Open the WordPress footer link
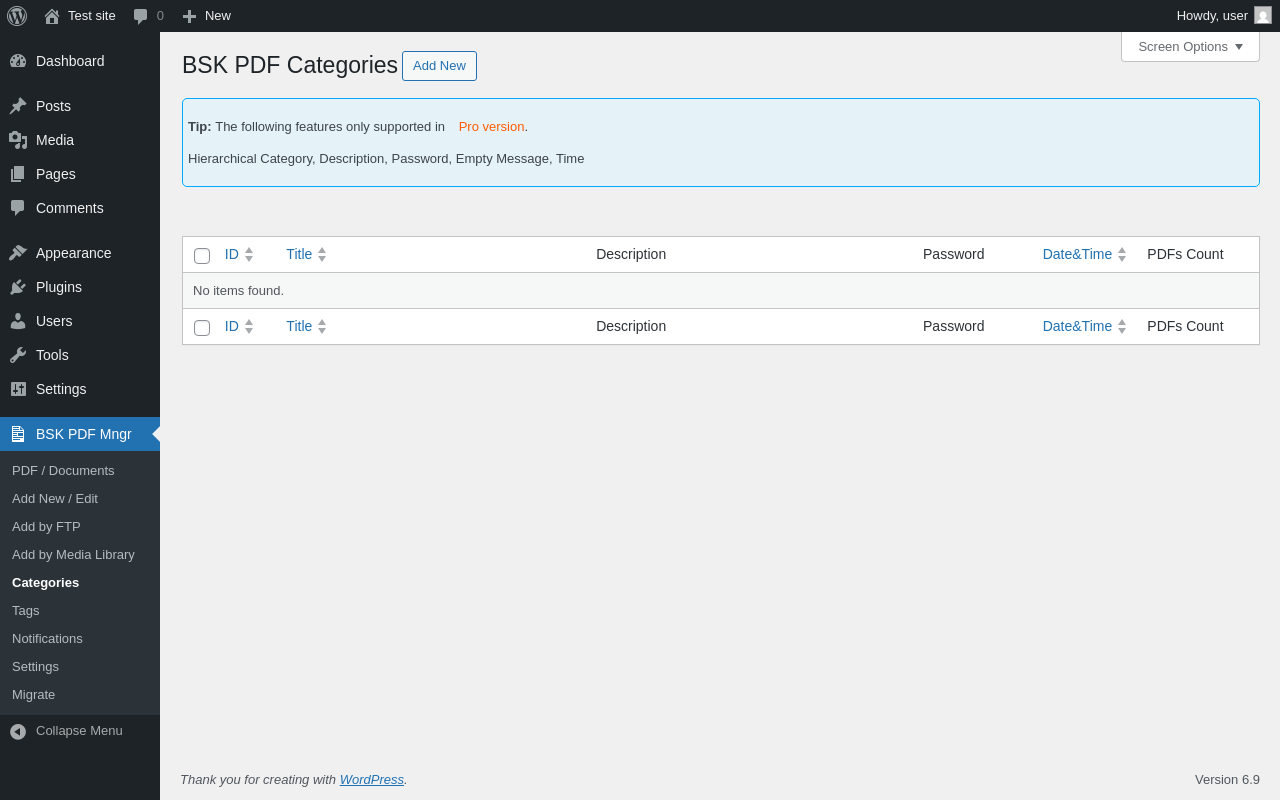This screenshot has height=800, width=1280. click(372, 779)
